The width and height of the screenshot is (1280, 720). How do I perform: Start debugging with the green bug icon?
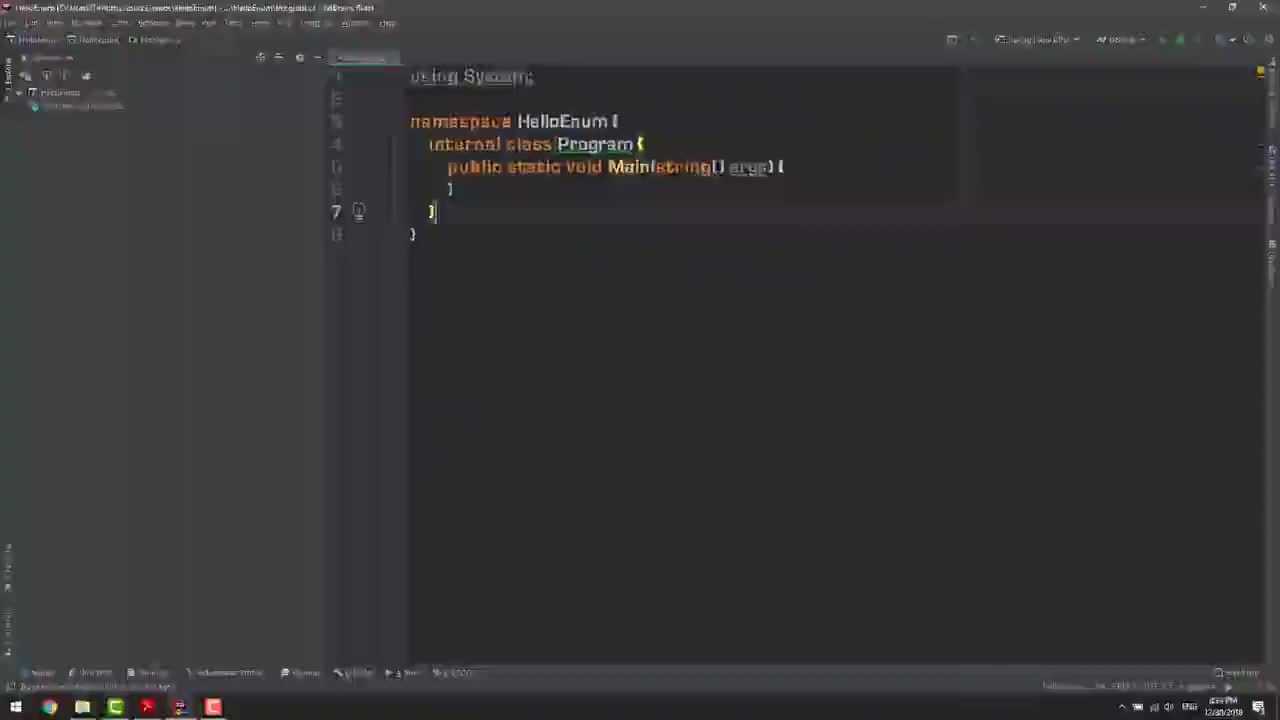click(1180, 40)
